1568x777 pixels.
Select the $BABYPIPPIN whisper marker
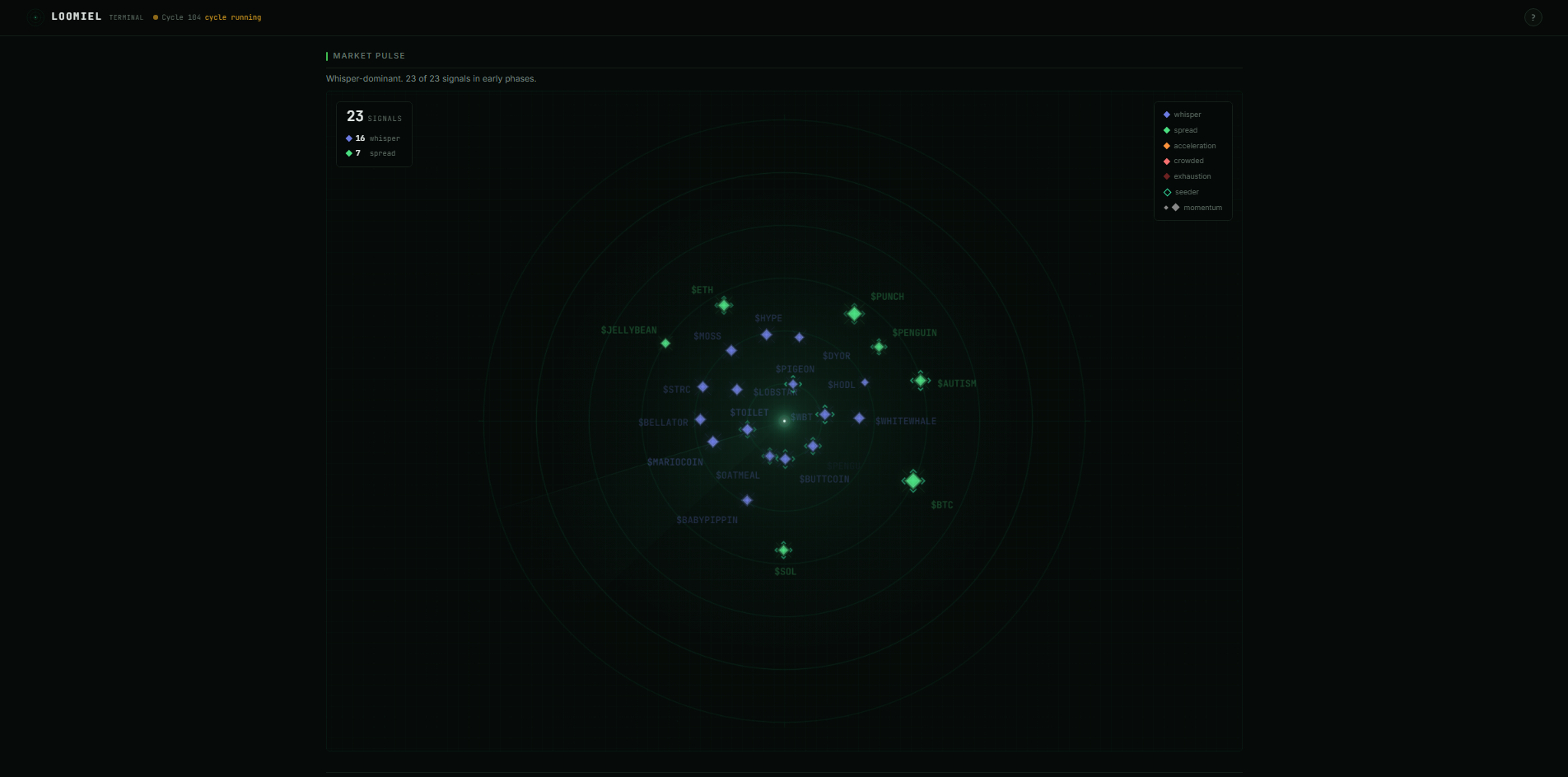(746, 500)
